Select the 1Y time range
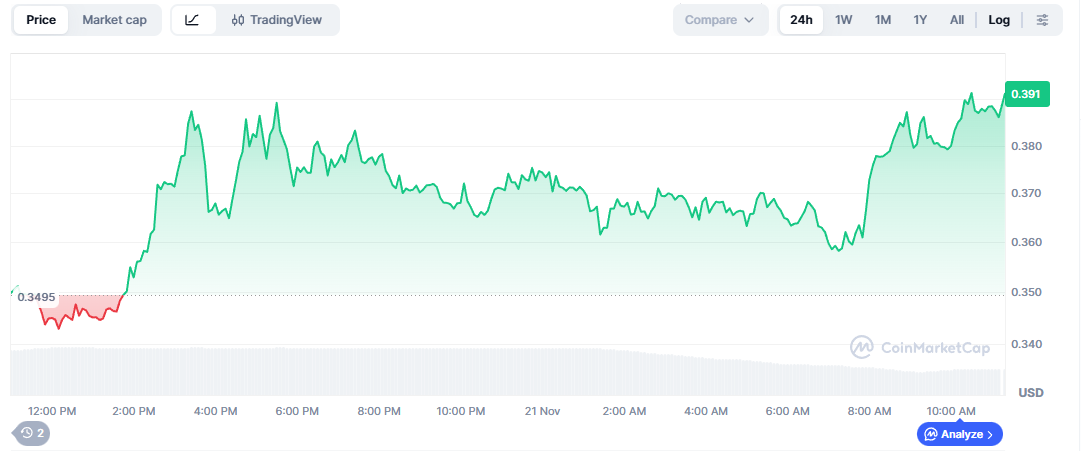 pos(920,20)
